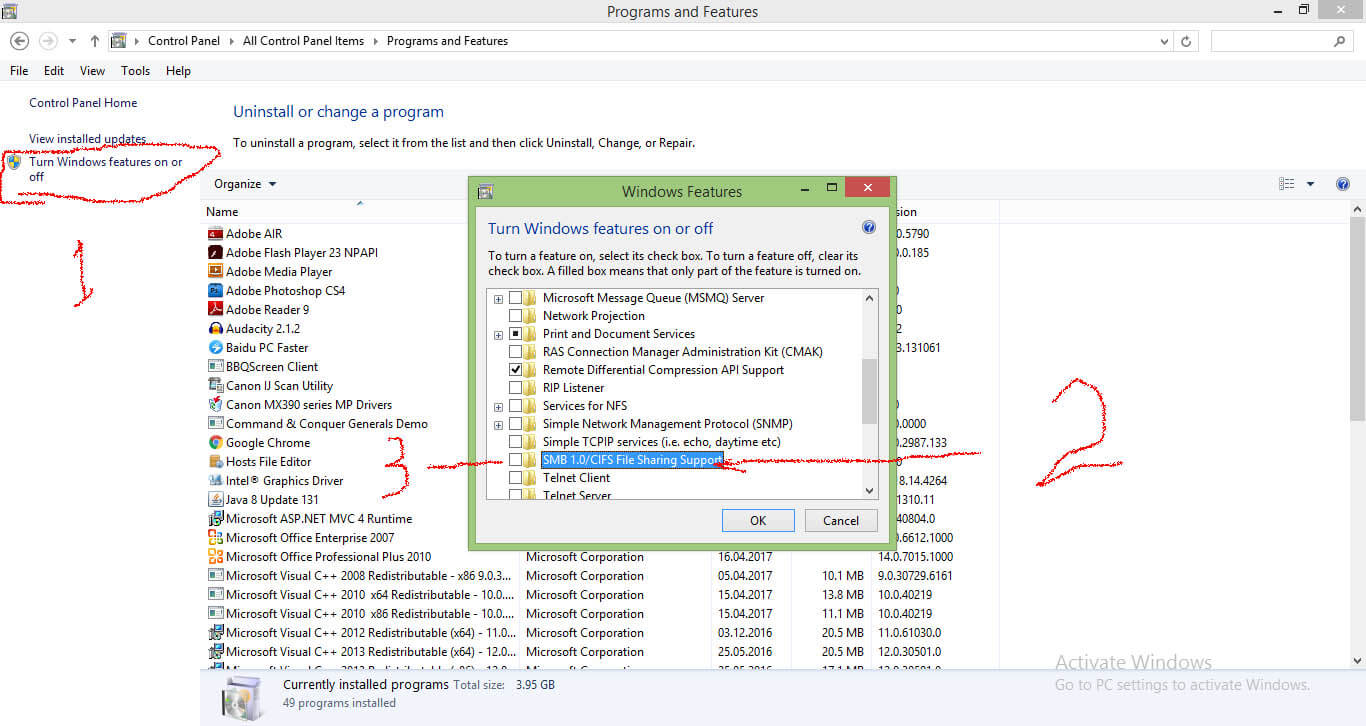1366x726 pixels.
Task: Enable the Telnet Client checkbox
Action: click(x=516, y=478)
